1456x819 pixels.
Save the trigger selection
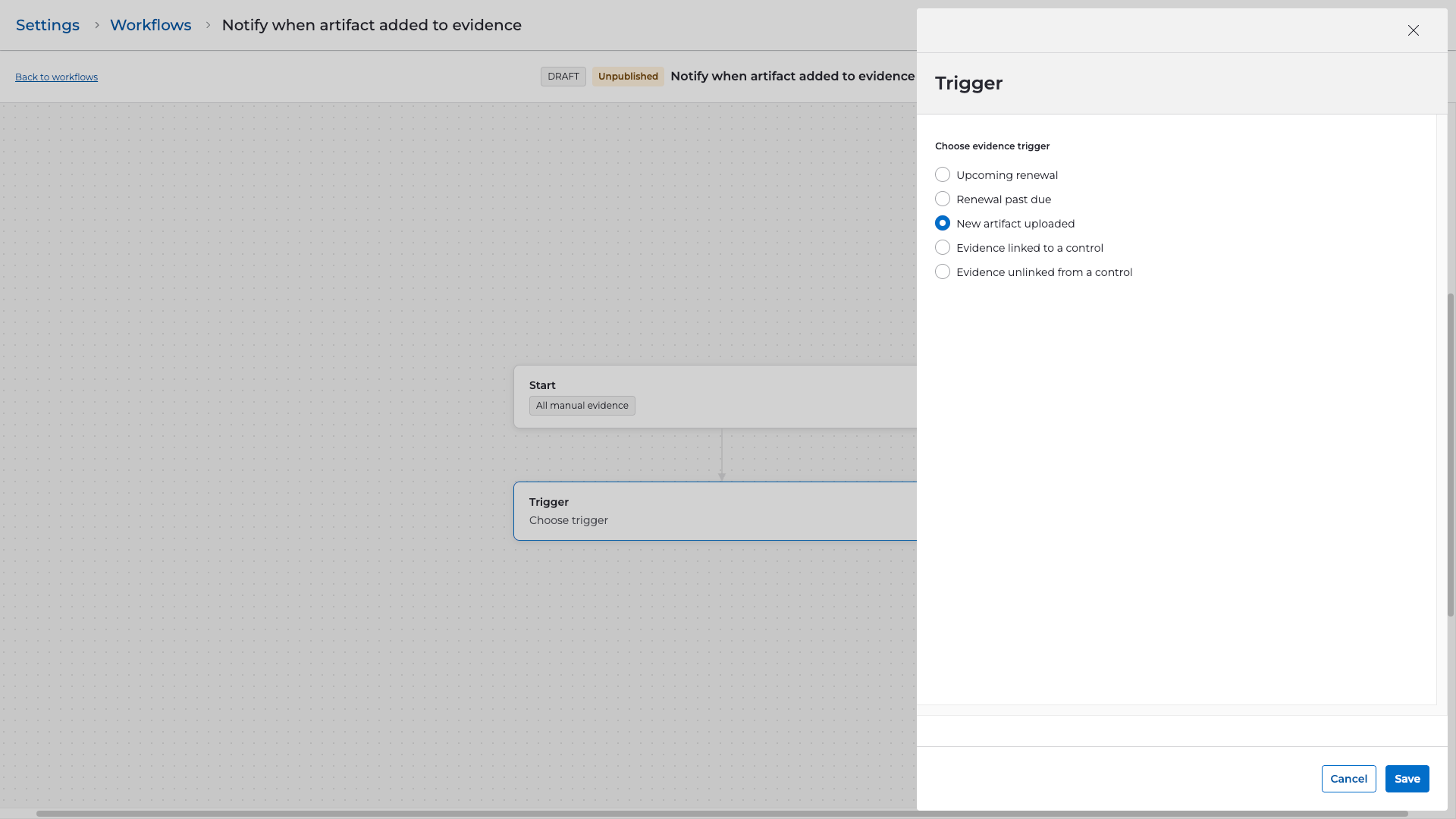[1407, 779]
